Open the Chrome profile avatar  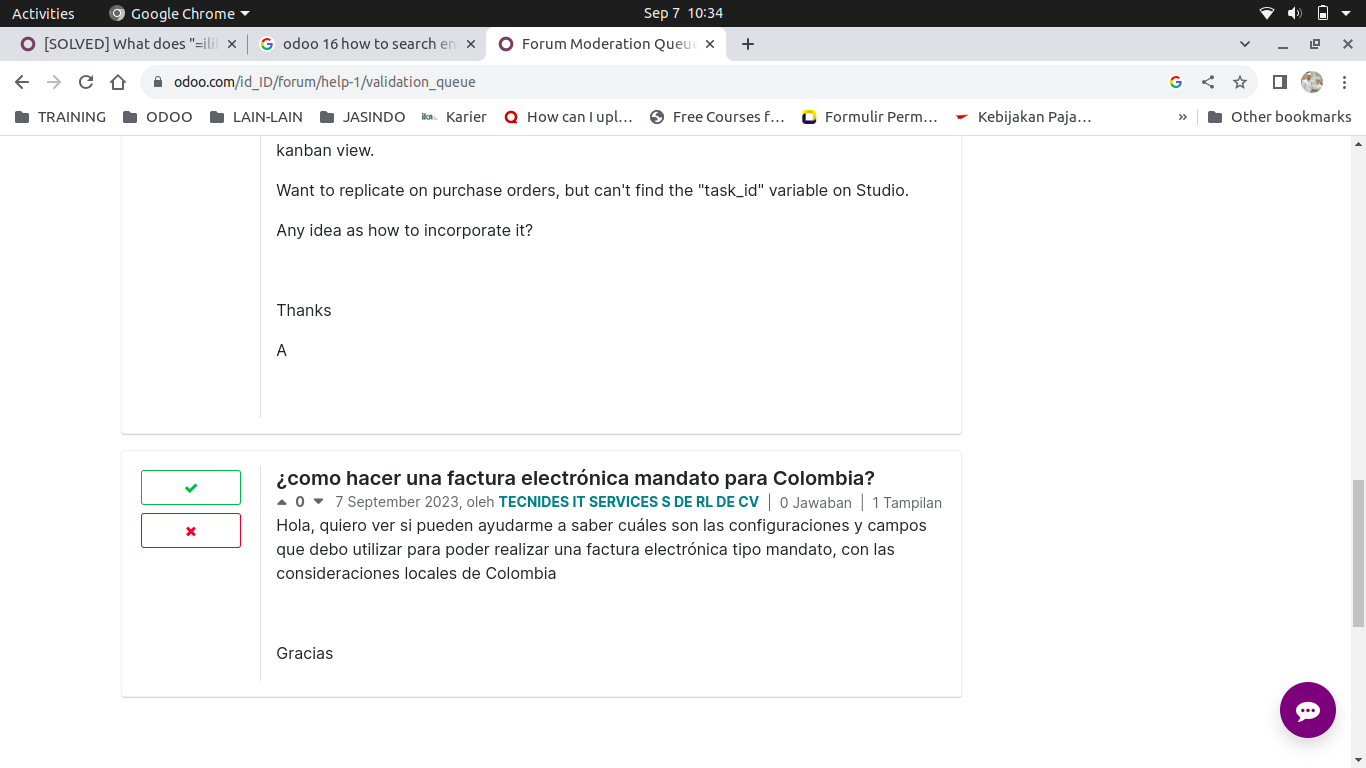(1312, 82)
